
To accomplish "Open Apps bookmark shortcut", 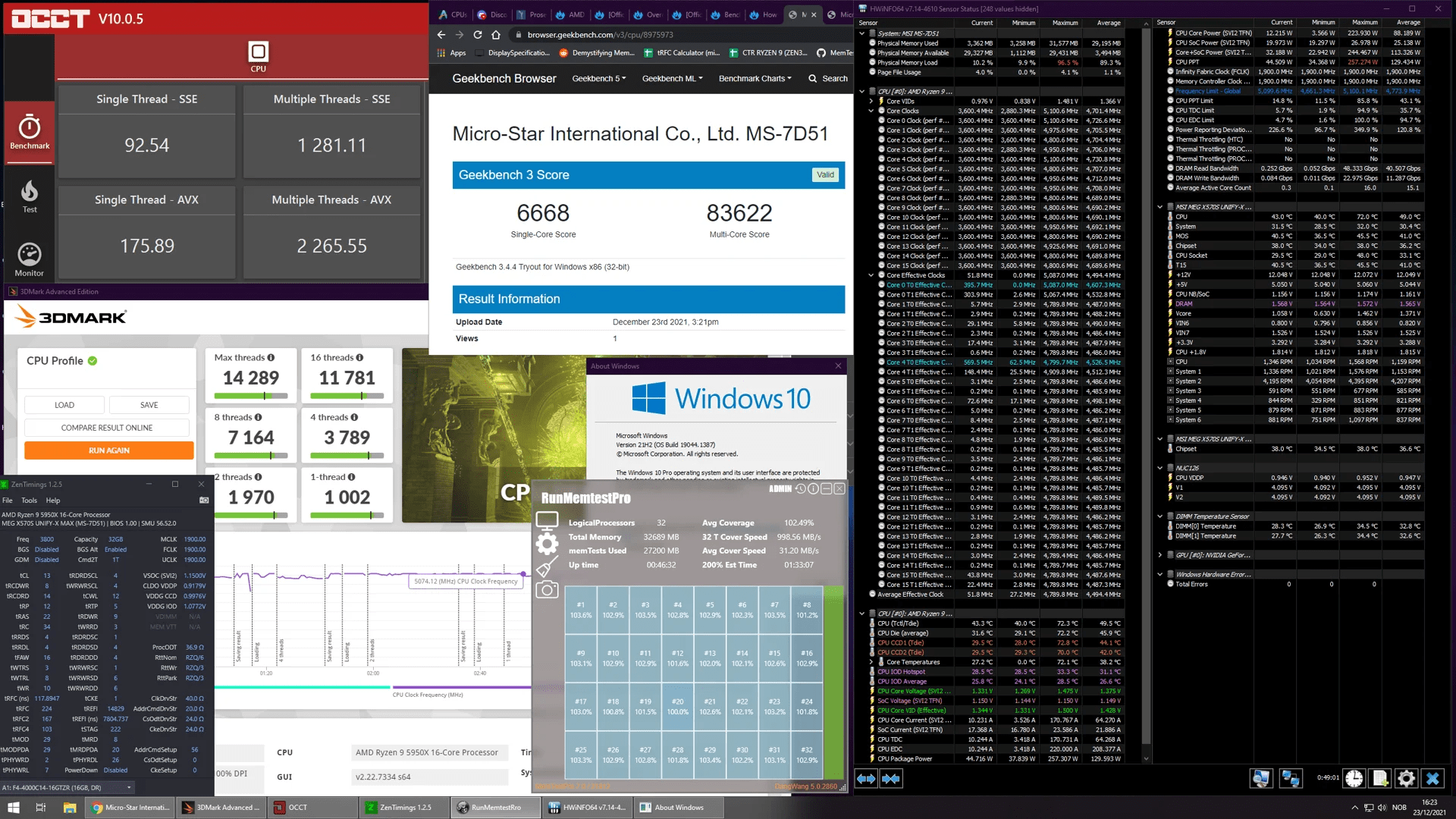I will pyautogui.click(x=452, y=53).
